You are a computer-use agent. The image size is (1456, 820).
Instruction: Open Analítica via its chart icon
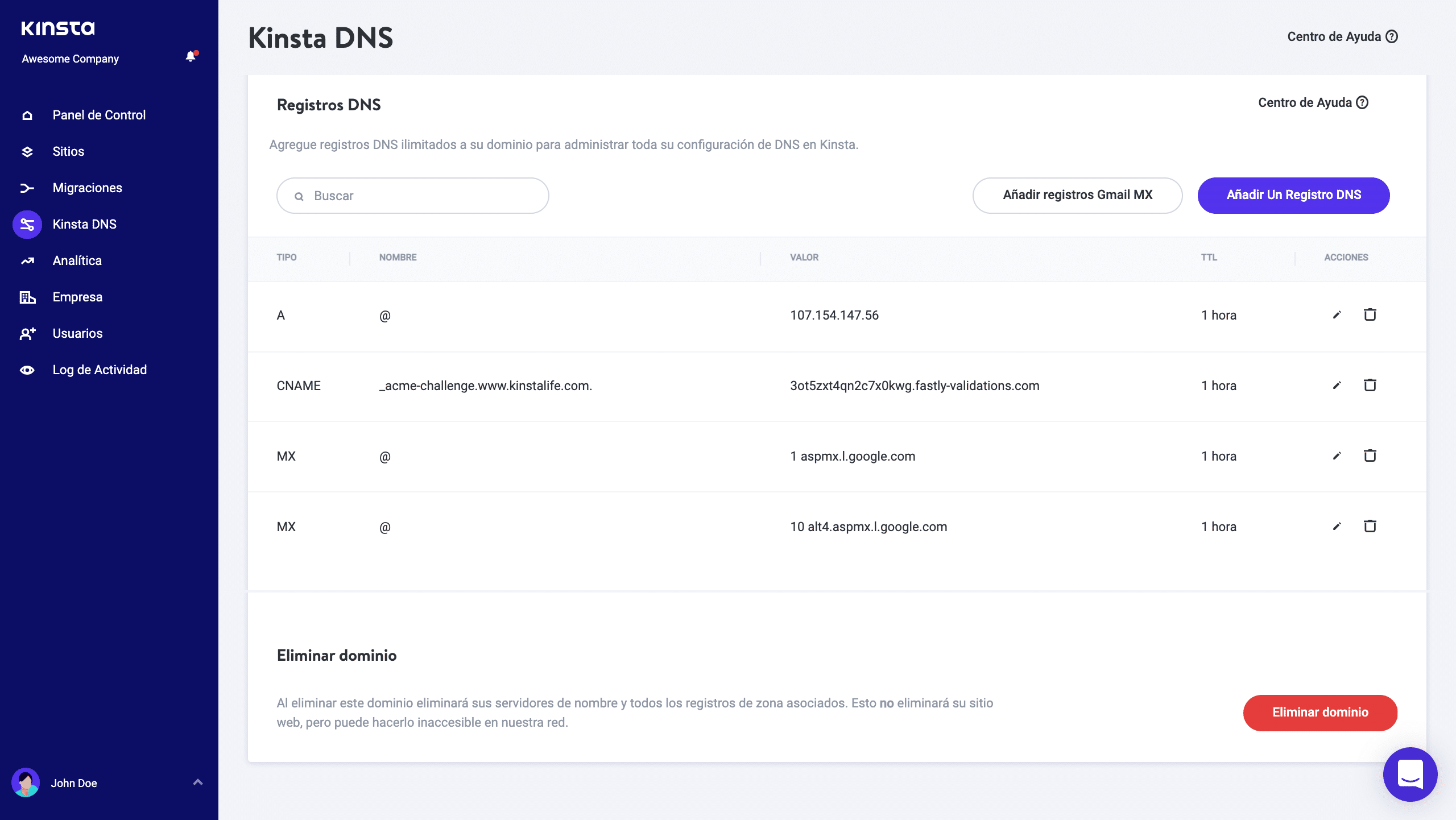(x=27, y=260)
